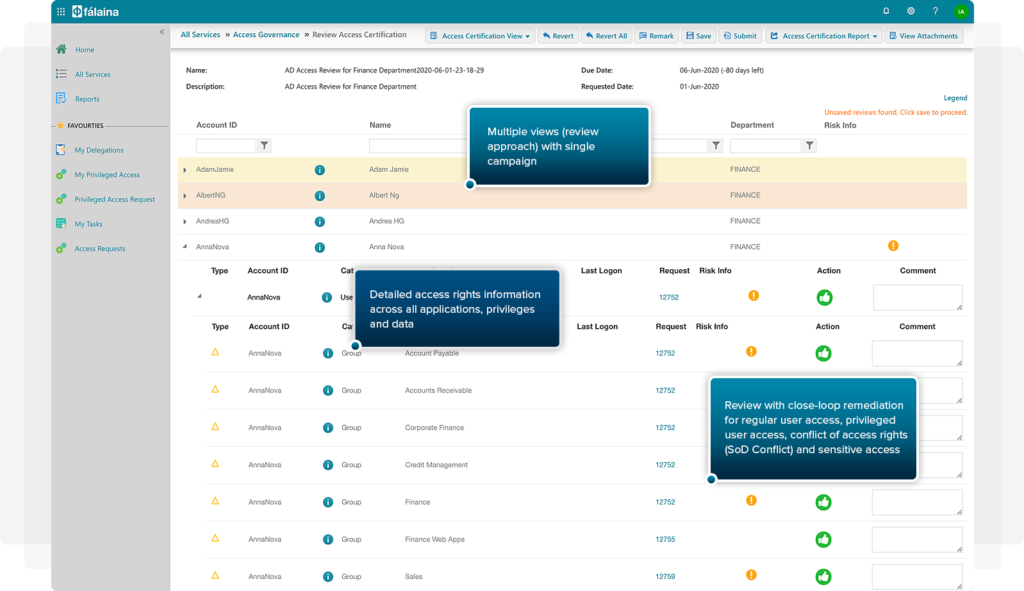Click risk warning icon in Sales row
Viewport: 1024px width, 591px height.
tap(751, 575)
